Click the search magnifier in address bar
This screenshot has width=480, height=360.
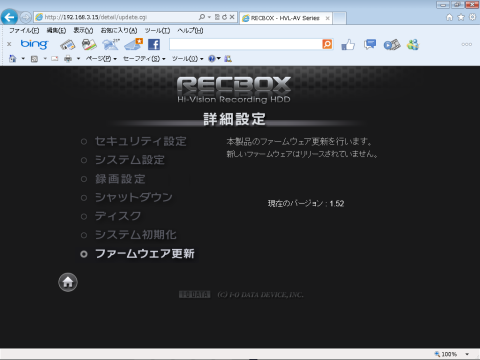tap(202, 17)
